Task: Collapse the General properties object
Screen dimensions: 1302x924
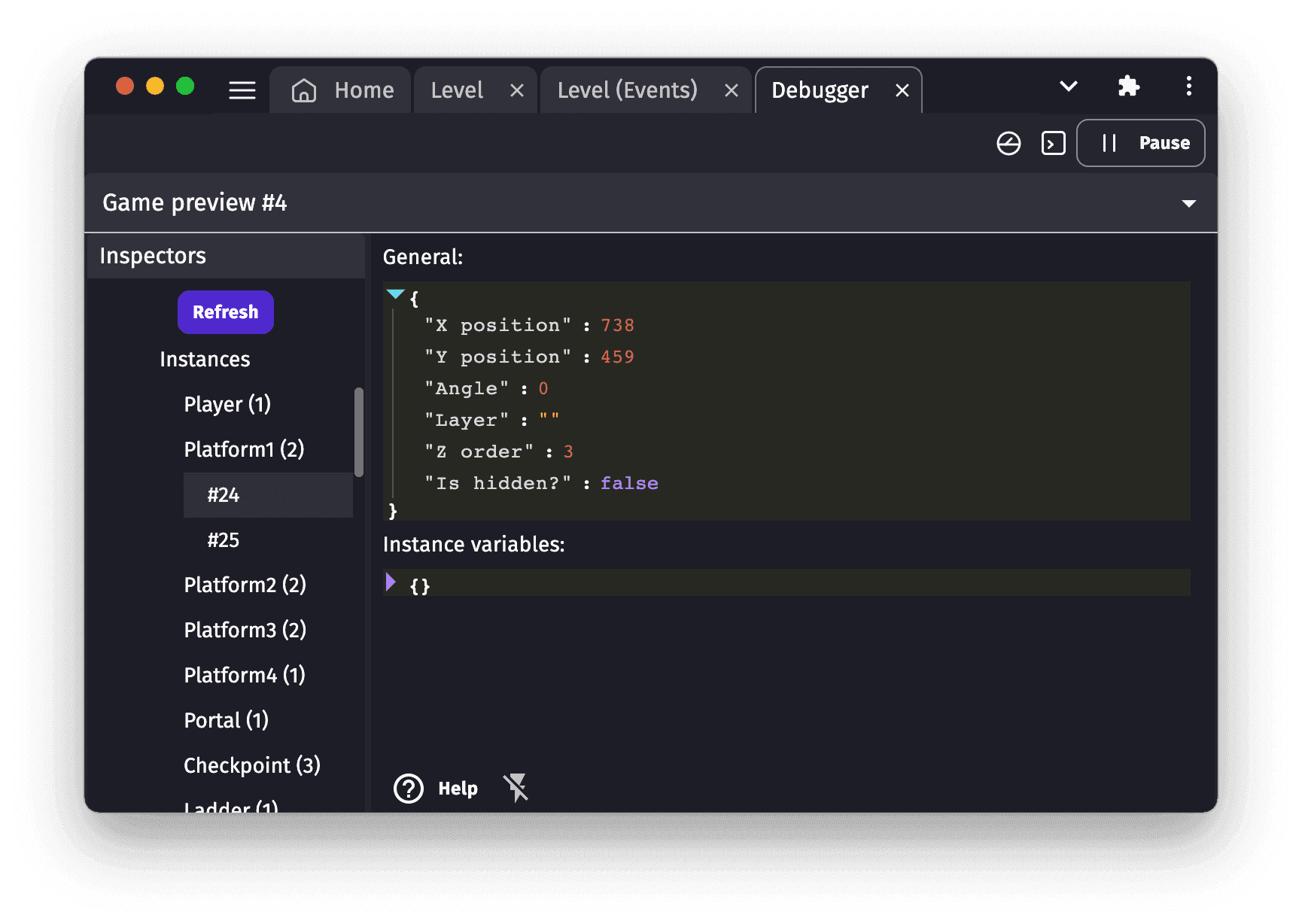Action: (395, 294)
